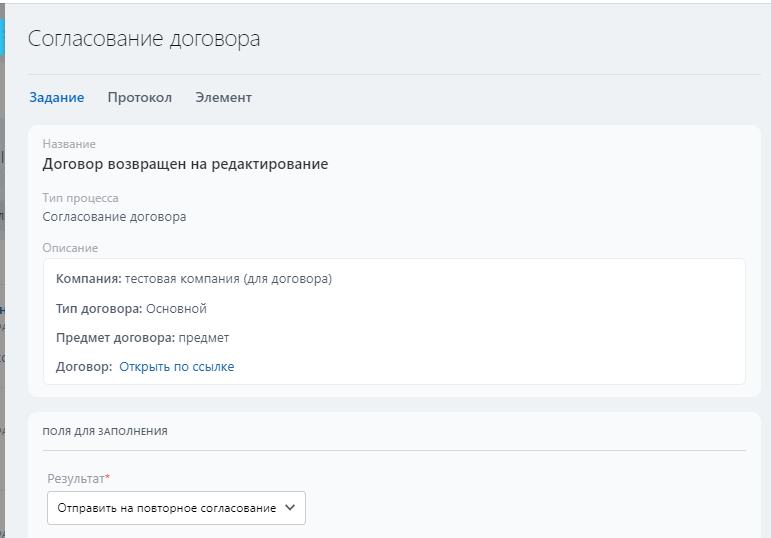This screenshot has height=538, width=771.
Task: Click the Предмет договора value предмет
Action: (x=204, y=338)
